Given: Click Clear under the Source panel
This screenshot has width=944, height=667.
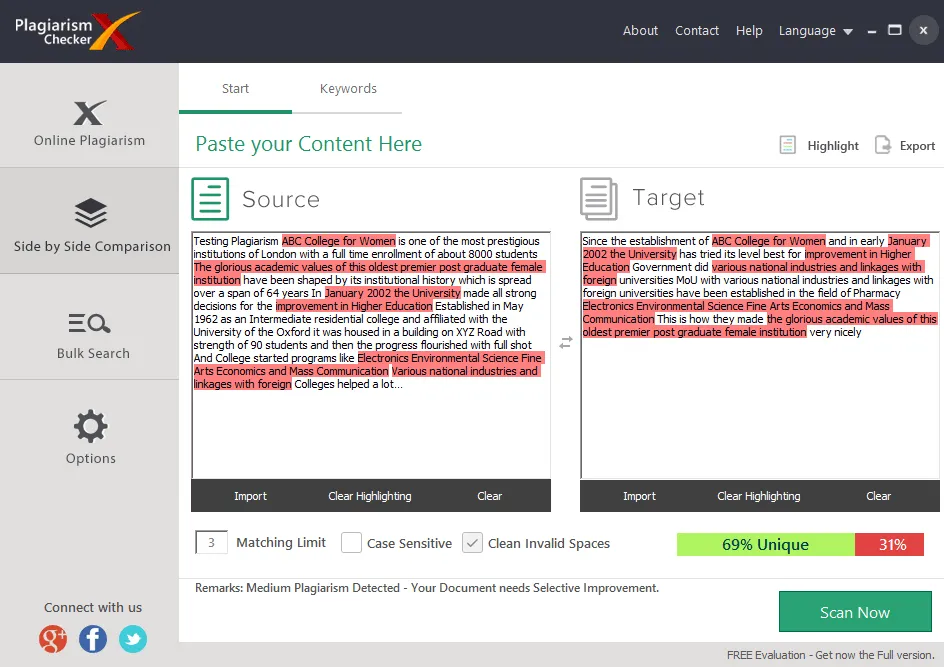Looking at the screenshot, I should tap(489, 496).
